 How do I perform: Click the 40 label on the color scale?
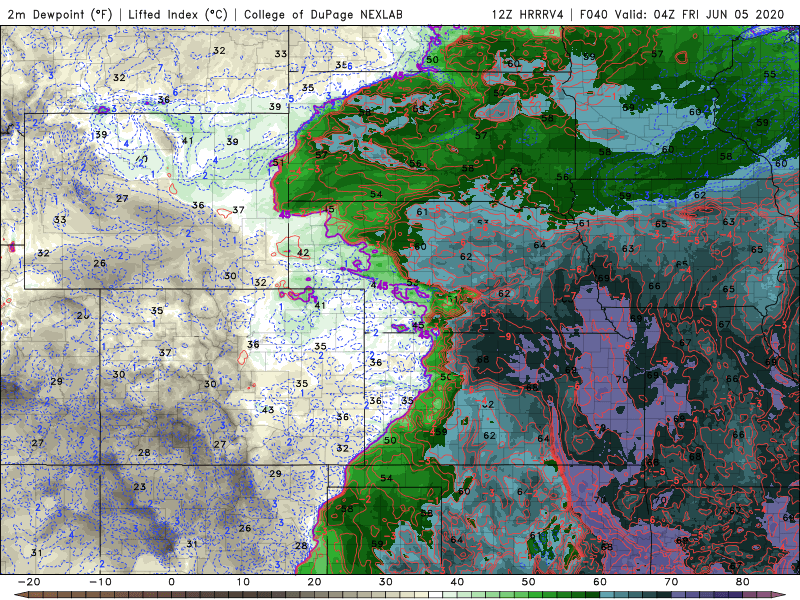pyautogui.click(x=457, y=582)
